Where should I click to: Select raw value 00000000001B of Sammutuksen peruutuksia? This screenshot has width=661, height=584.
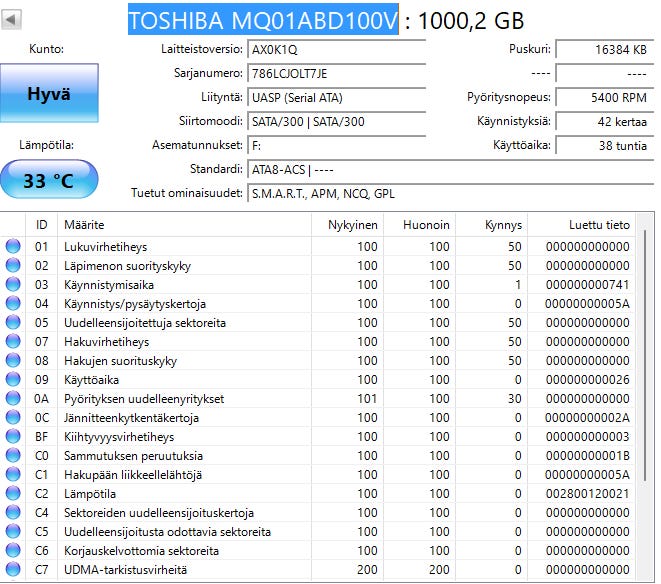point(587,455)
